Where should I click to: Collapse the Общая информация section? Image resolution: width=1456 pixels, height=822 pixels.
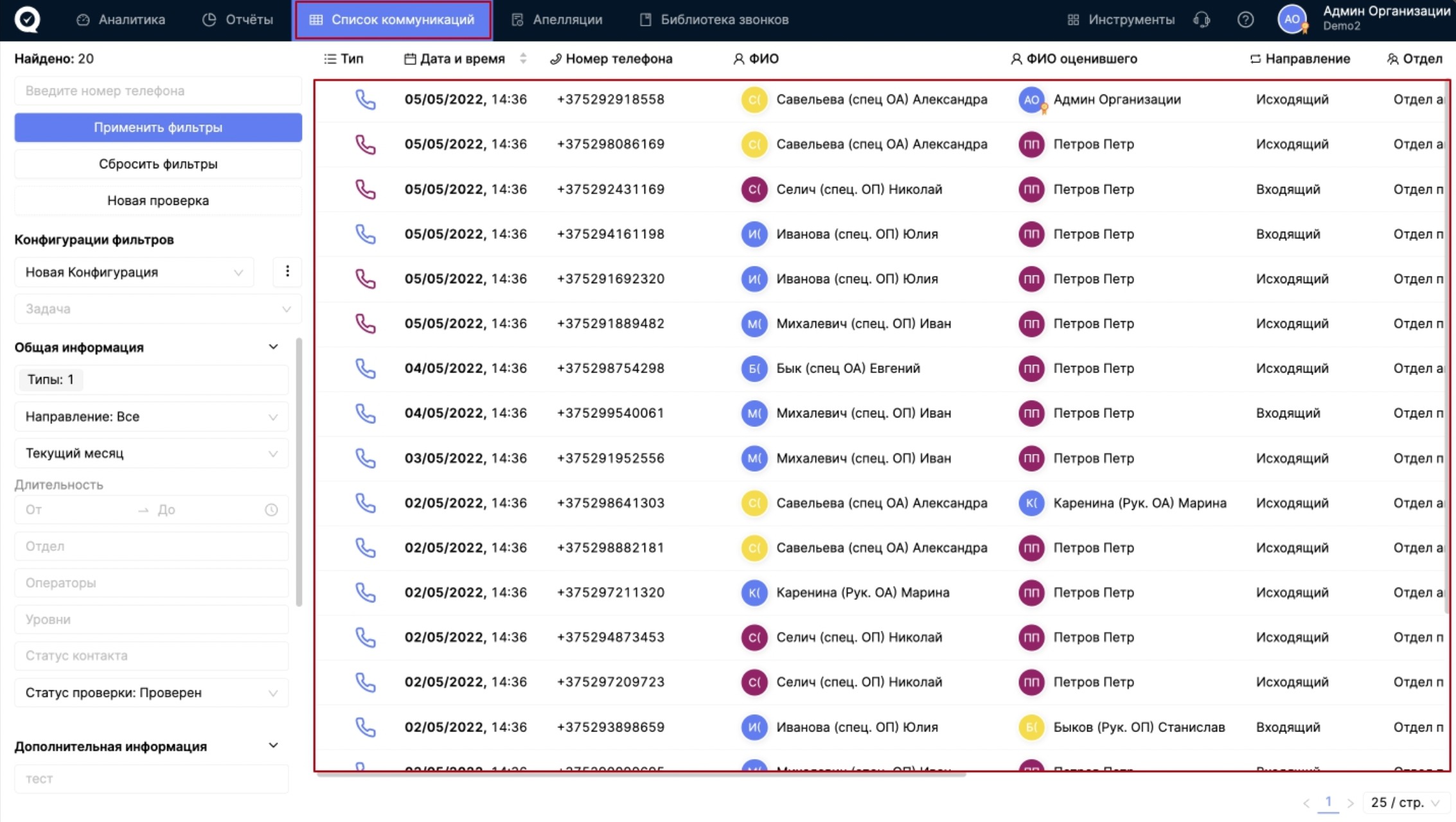[x=273, y=347]
